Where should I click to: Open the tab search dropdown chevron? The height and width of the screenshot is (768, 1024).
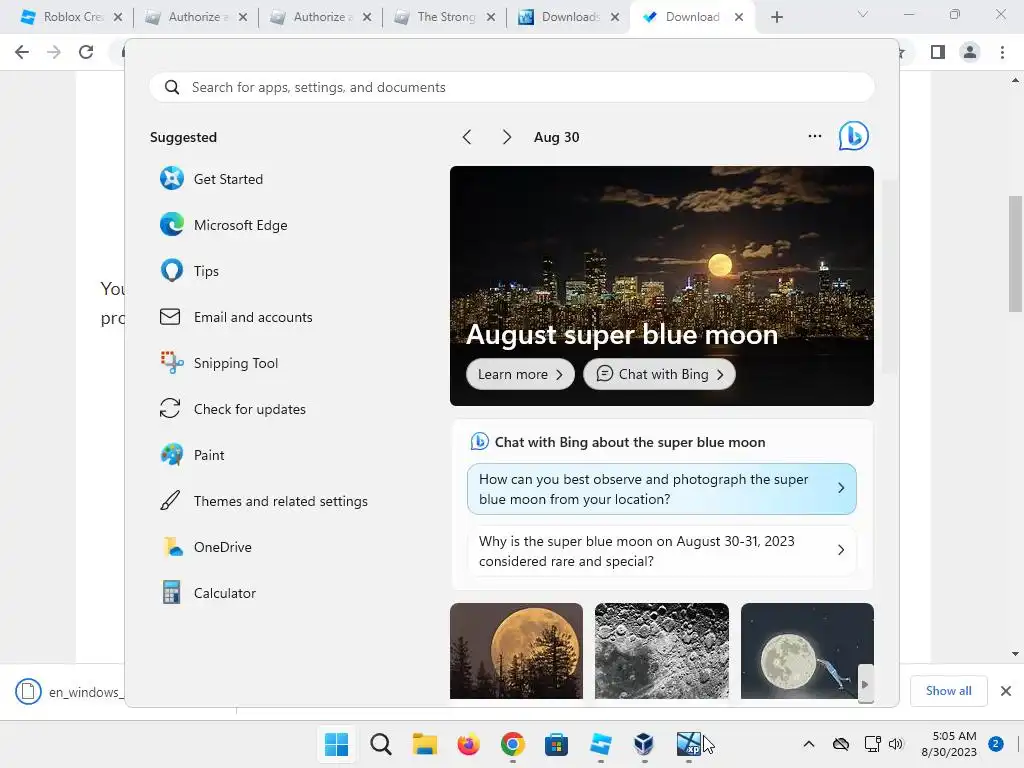(863, 14)
